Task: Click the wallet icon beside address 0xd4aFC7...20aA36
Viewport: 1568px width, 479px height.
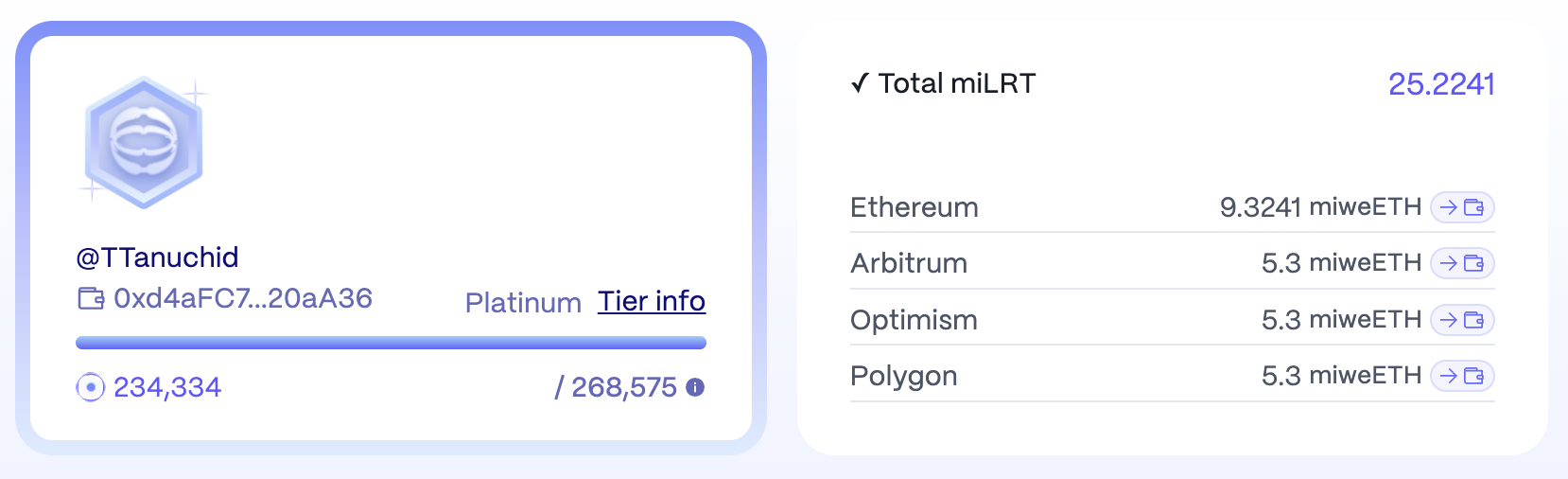Action: 91,298
